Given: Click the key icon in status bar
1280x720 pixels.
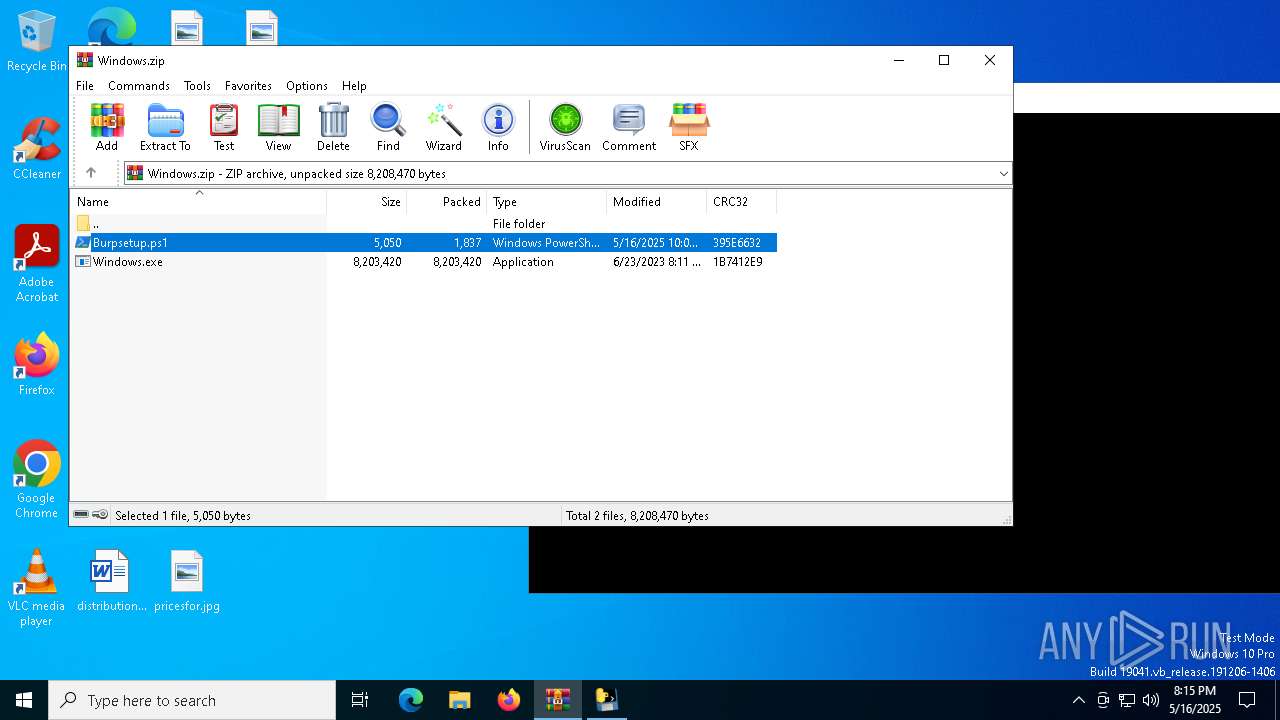Looking at the screenshot, I should point(100,515).
